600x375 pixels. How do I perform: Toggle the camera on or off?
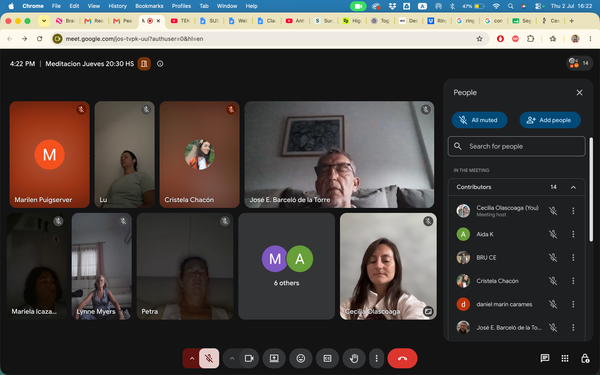coord(249,358)
